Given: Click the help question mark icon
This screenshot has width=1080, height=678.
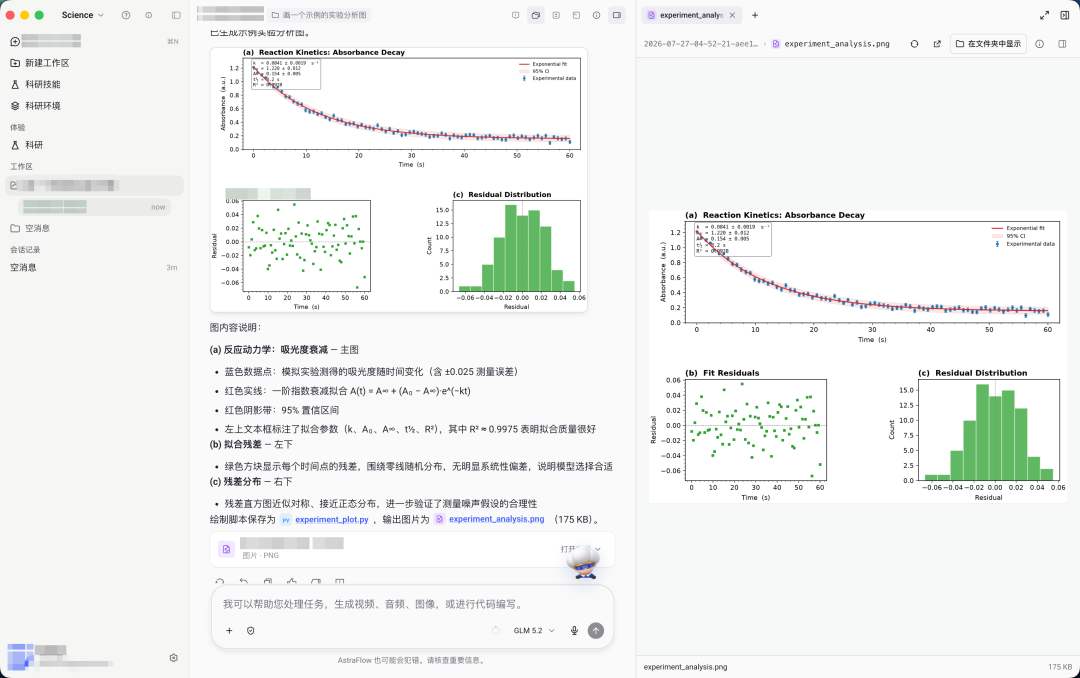Looking at the screenshot, I should click(x=126, y=15).
